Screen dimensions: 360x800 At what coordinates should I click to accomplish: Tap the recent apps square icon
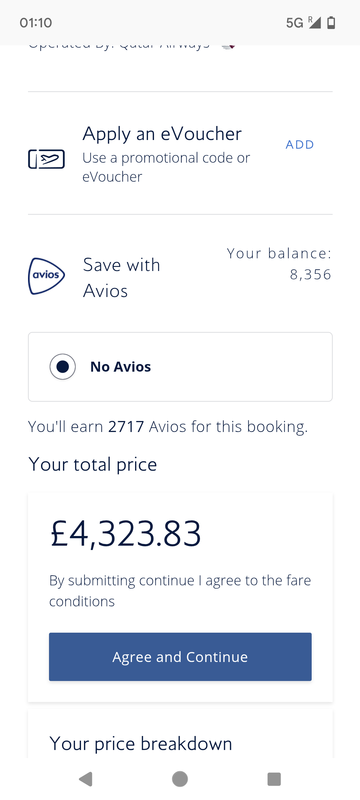point(274,779)
